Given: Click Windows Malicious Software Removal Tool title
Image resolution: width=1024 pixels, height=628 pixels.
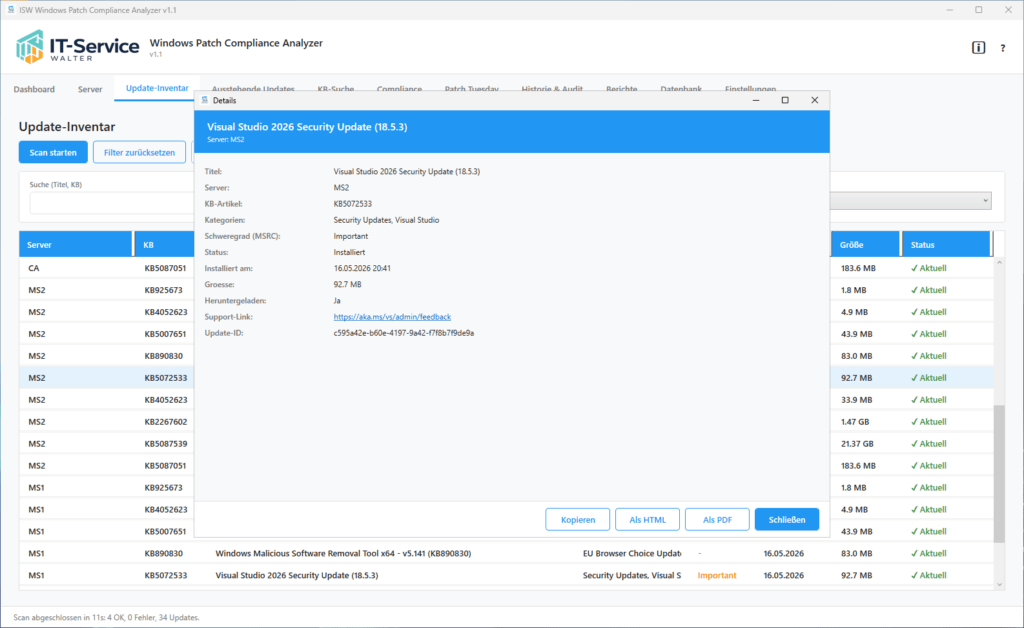Looking at the screenshot, I should (343, 553).
